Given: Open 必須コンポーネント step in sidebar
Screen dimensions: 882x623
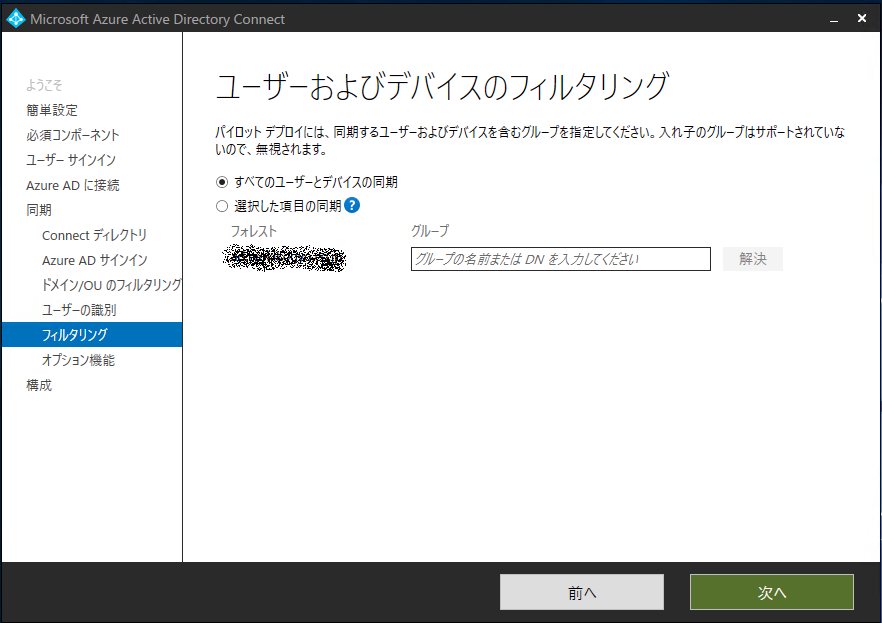Looking at the screenshot, I should pyautogui.click(x=73, y=135).
